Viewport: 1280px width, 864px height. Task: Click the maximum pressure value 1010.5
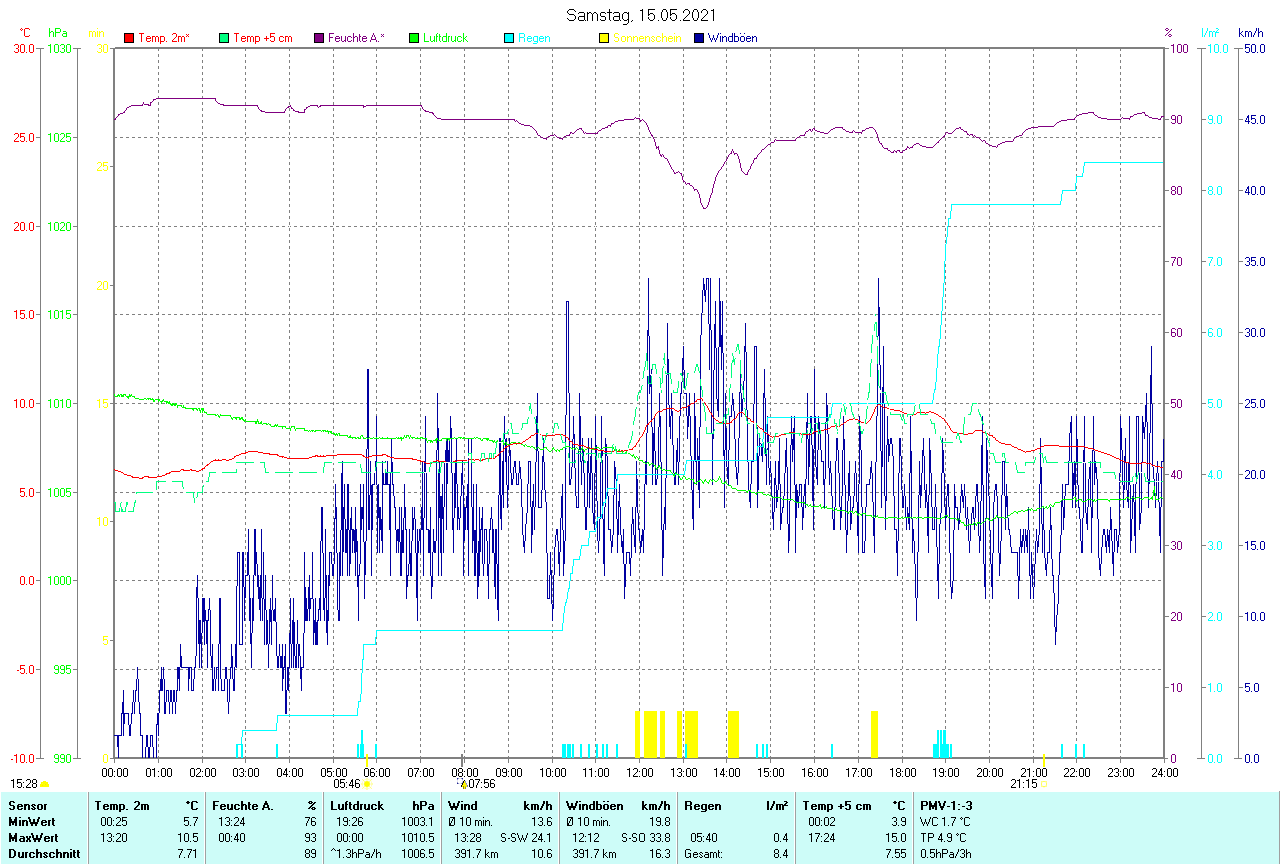417,837
